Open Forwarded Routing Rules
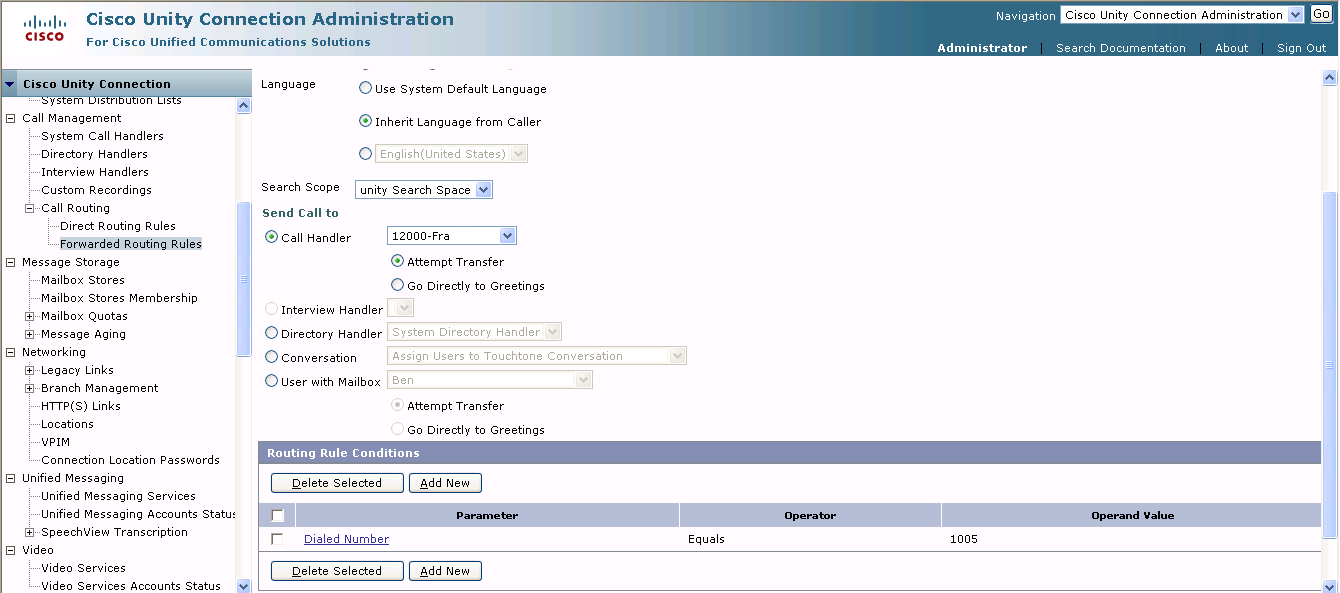The width and height of the screenshot is (1340, 593). [x=130, y=244]
